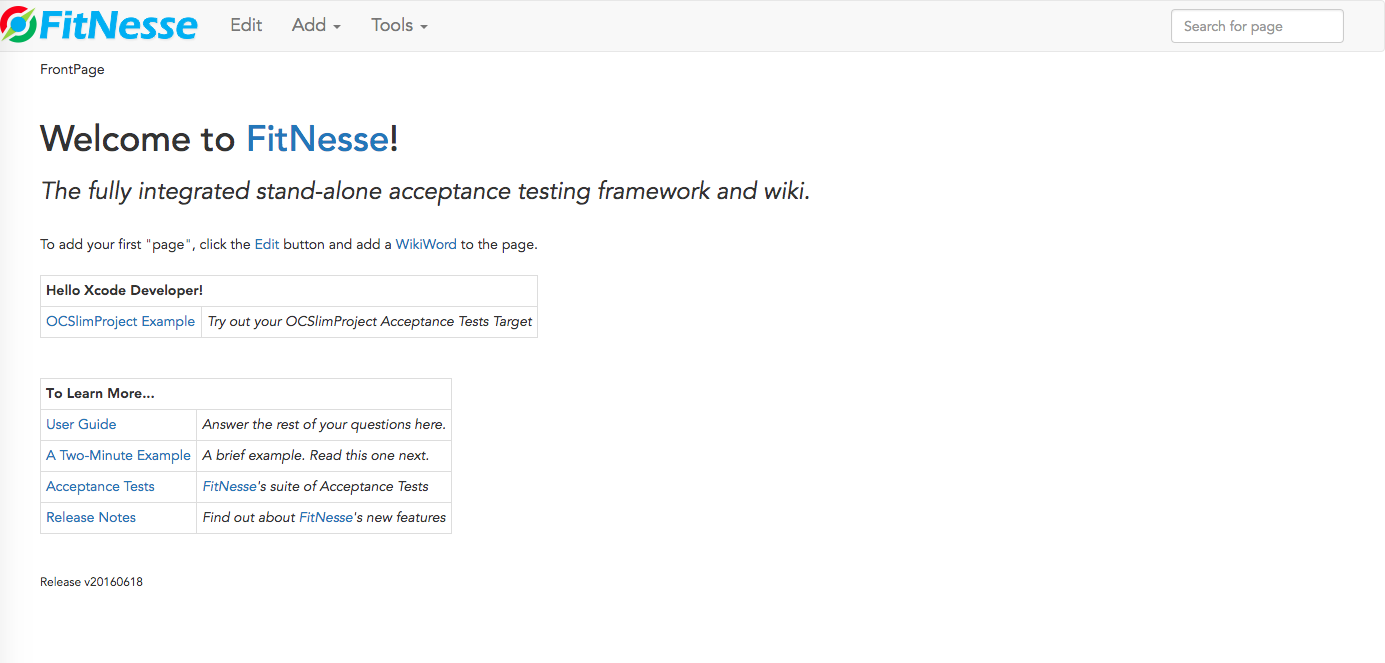Click 'Answer the rest of your questions here.' cell
Screen dimensions: 1385x663
(x=324, y=425)
